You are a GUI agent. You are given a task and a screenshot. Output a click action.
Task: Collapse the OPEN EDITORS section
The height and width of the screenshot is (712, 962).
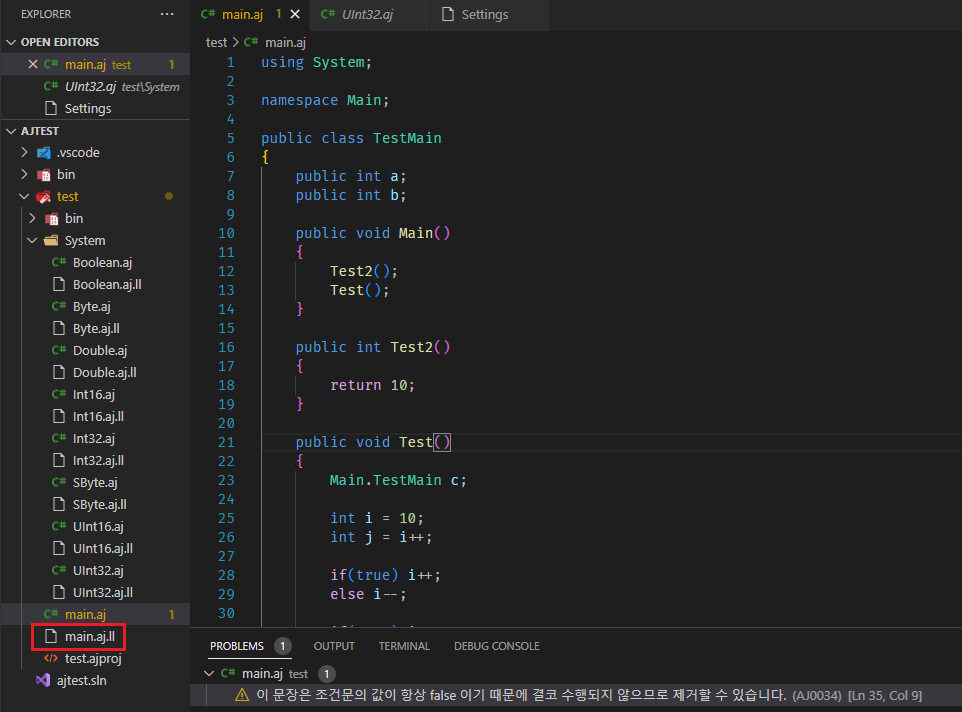10,41
